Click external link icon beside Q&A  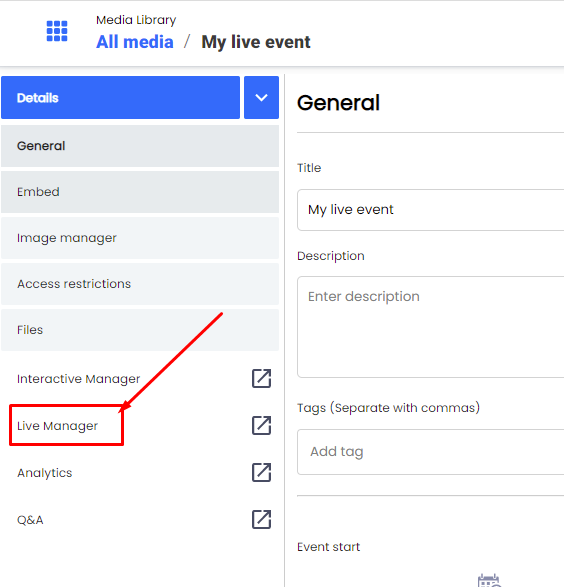[x=261, y=520]
